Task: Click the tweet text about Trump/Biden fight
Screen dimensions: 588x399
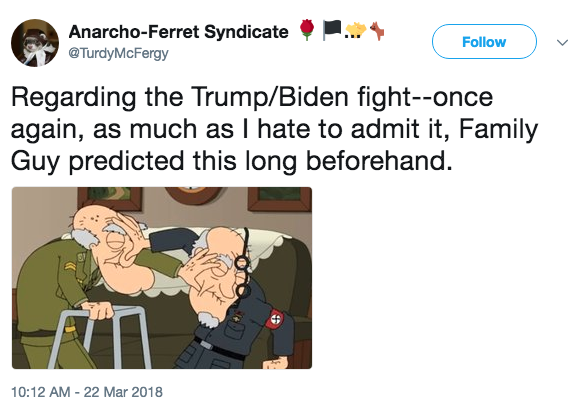Action: 274,129
